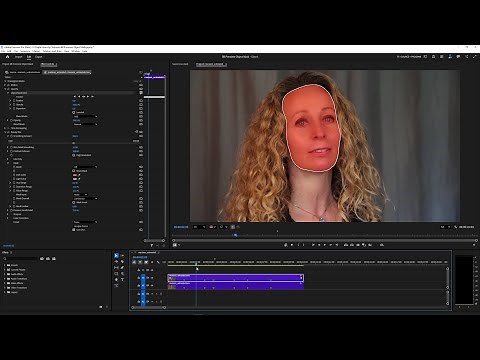This screenshot has height=360, width=480.
Task: Open the File menu
Action: (3, 51)
